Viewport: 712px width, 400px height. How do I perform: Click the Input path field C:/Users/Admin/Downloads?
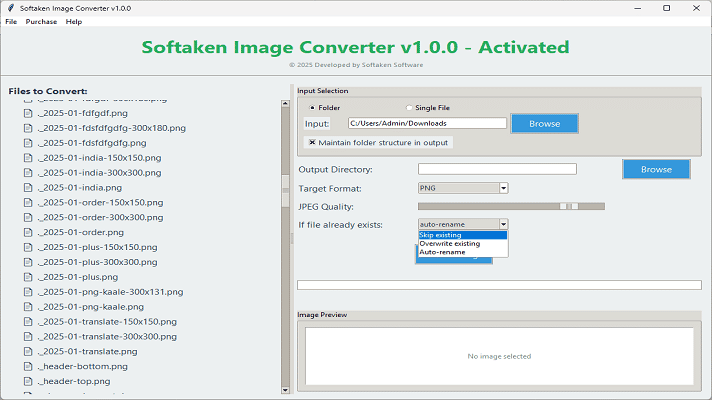[x=427, y=123]
